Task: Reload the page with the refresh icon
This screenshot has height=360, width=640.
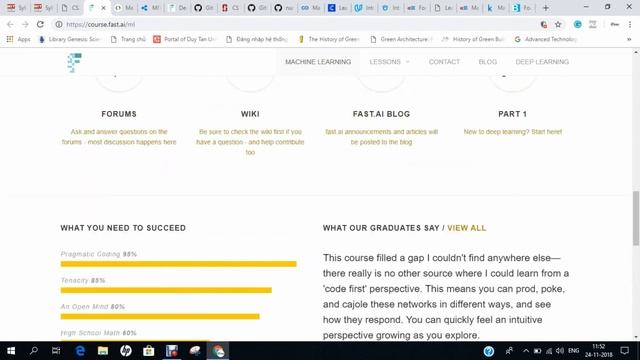Action: point(40,24)
